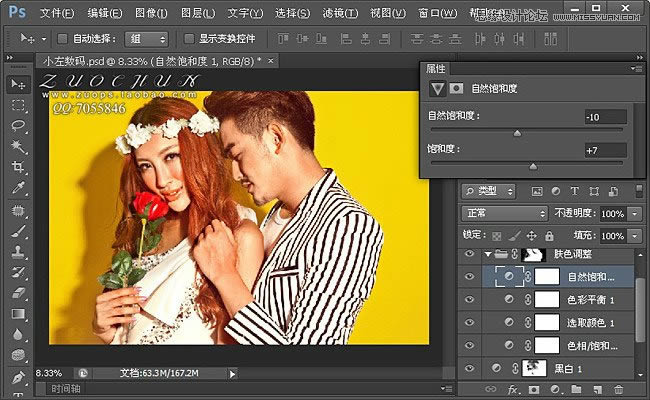Hide the 黑白 1 layer
Viewport: 650px width, 400px height.
click(x=469, y=368)
